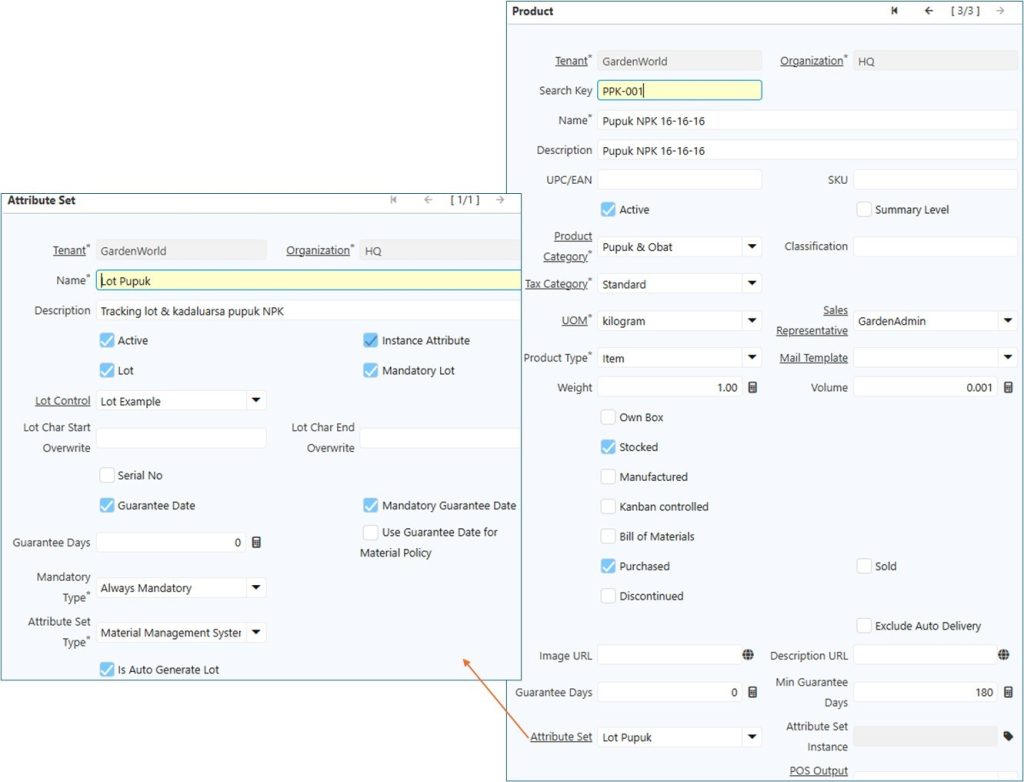
Task: Enable the Serial No checkbox
Action: [108, 475]
